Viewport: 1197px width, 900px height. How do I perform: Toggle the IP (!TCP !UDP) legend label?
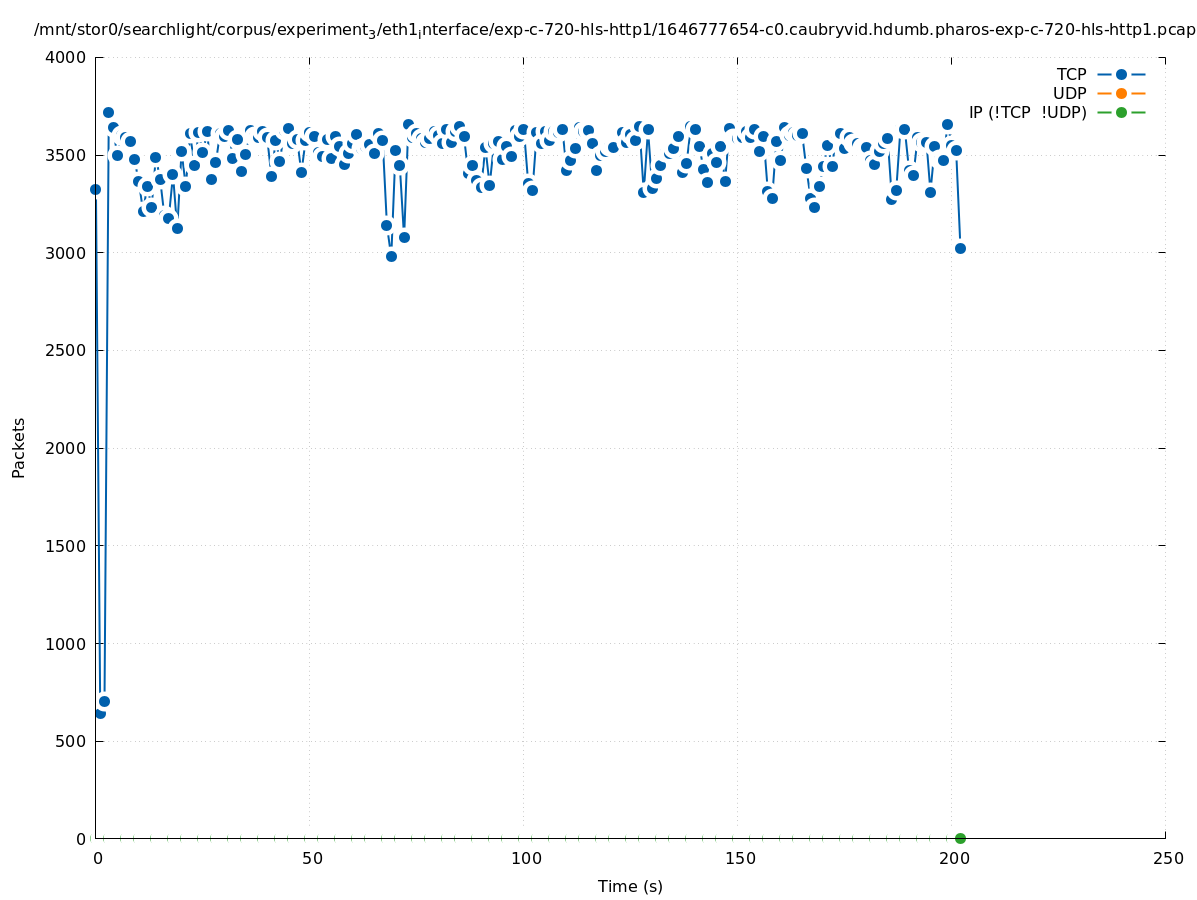tap(1027, 112)
